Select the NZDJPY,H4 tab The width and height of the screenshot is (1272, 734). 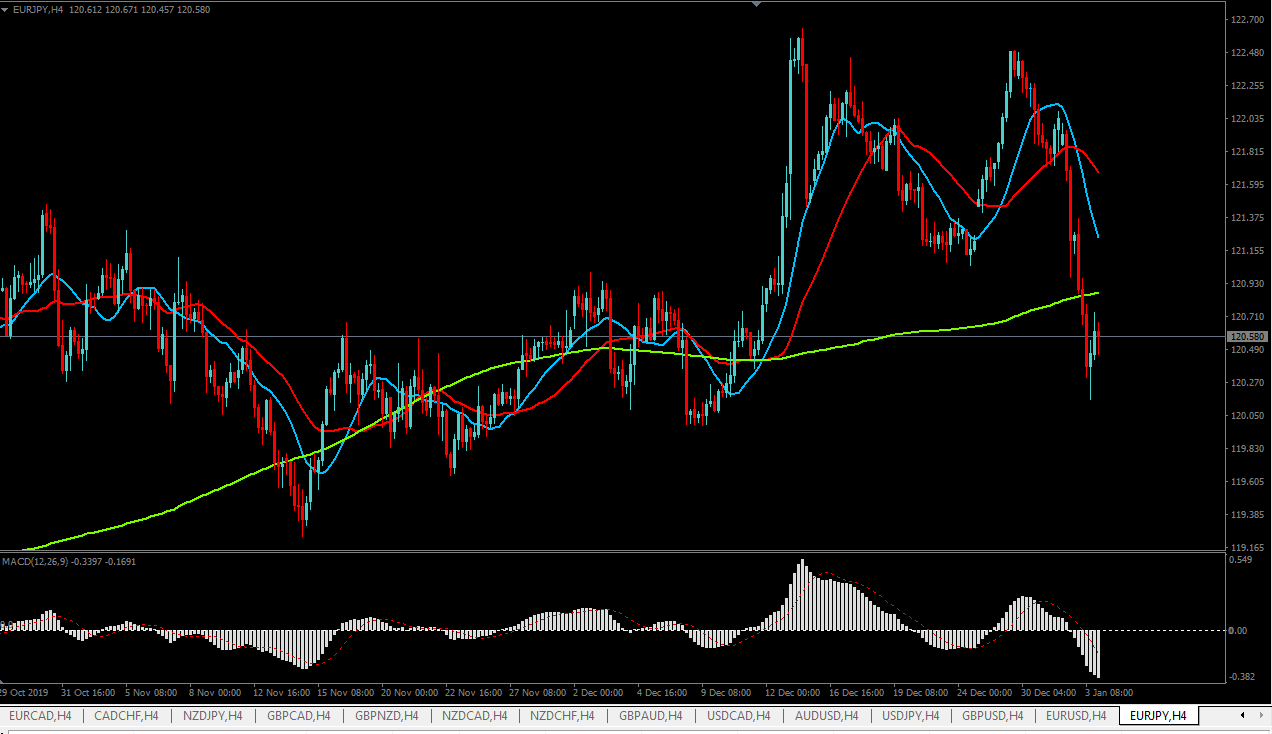click(x=212, y=716)
